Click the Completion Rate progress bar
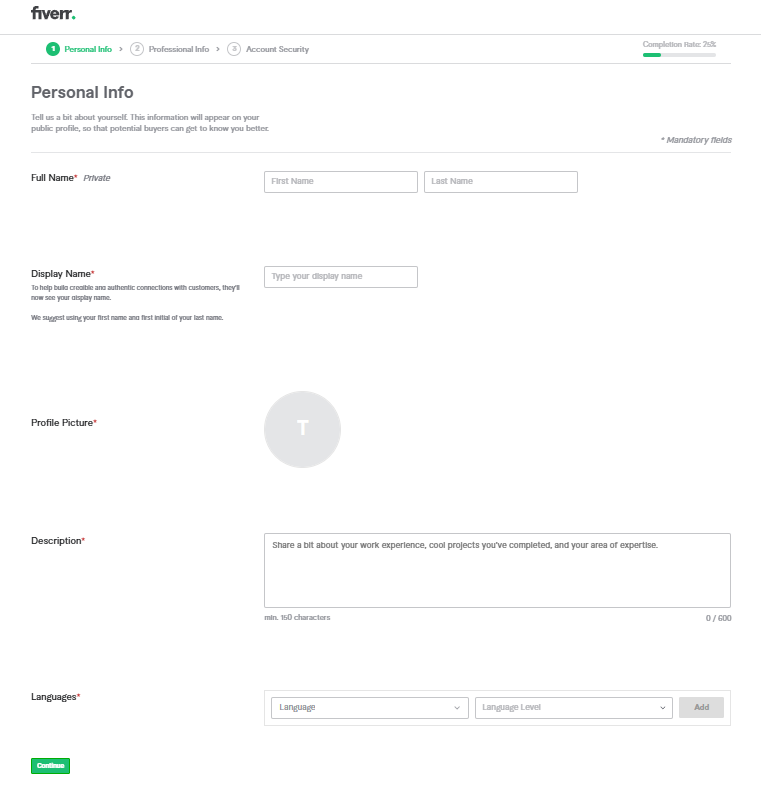The image size is (761, 786). point(679,55)
